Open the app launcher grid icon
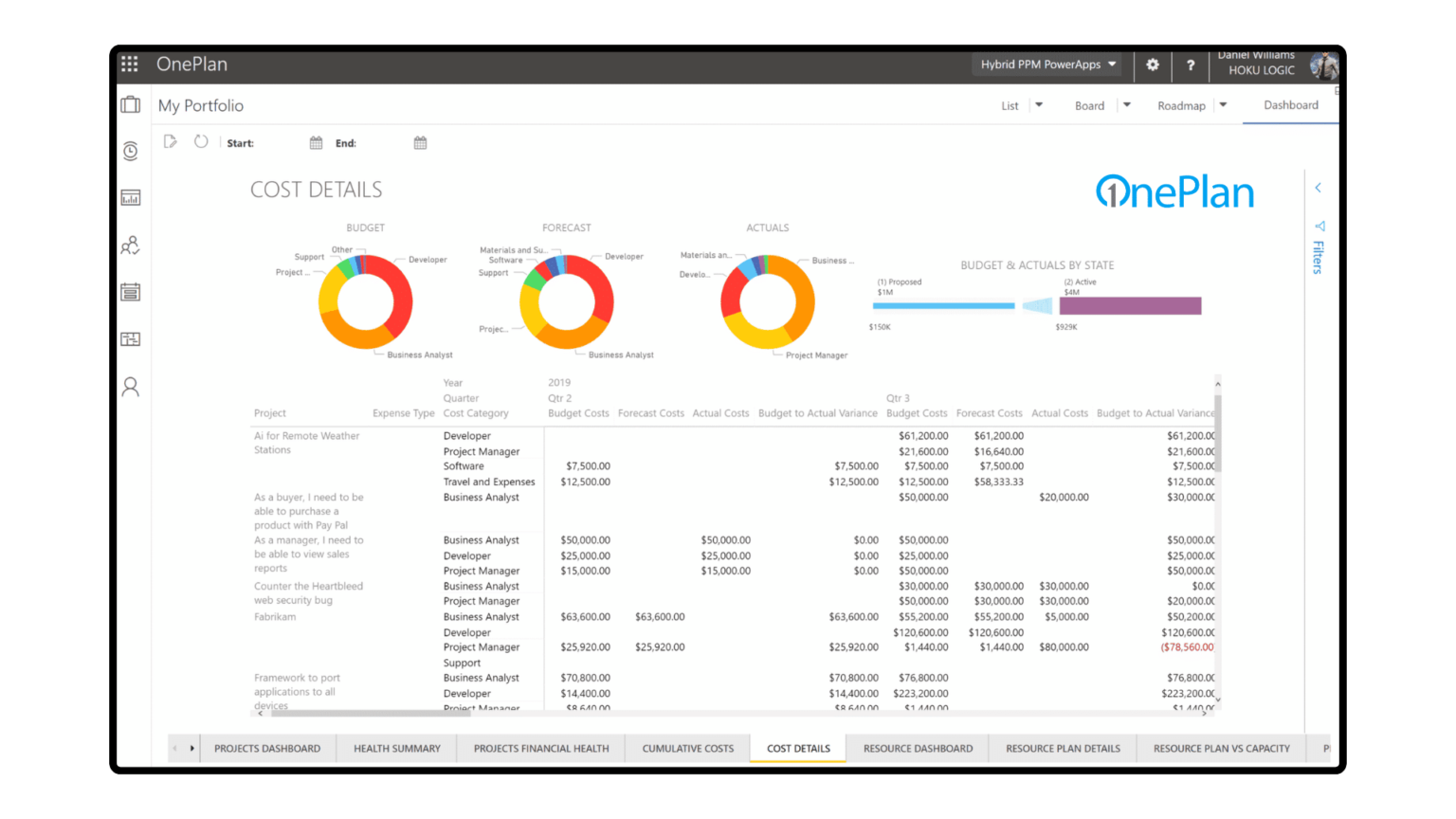Screen dimensions: 1456x819 pyautogui.click(x=130, y=64)
